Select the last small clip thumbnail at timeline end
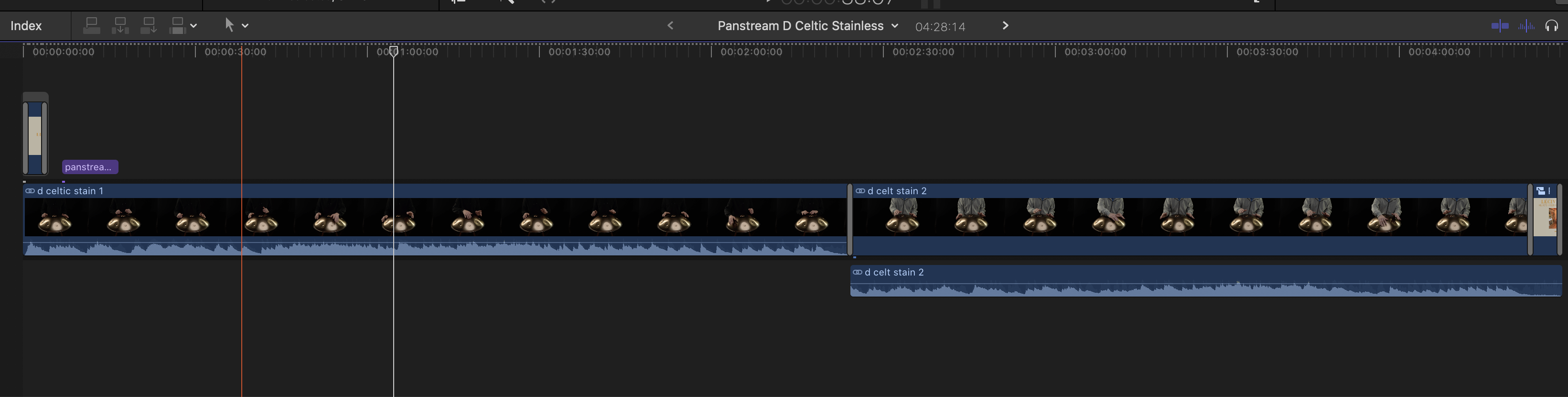1568x397 pixels. point(1544,218)
